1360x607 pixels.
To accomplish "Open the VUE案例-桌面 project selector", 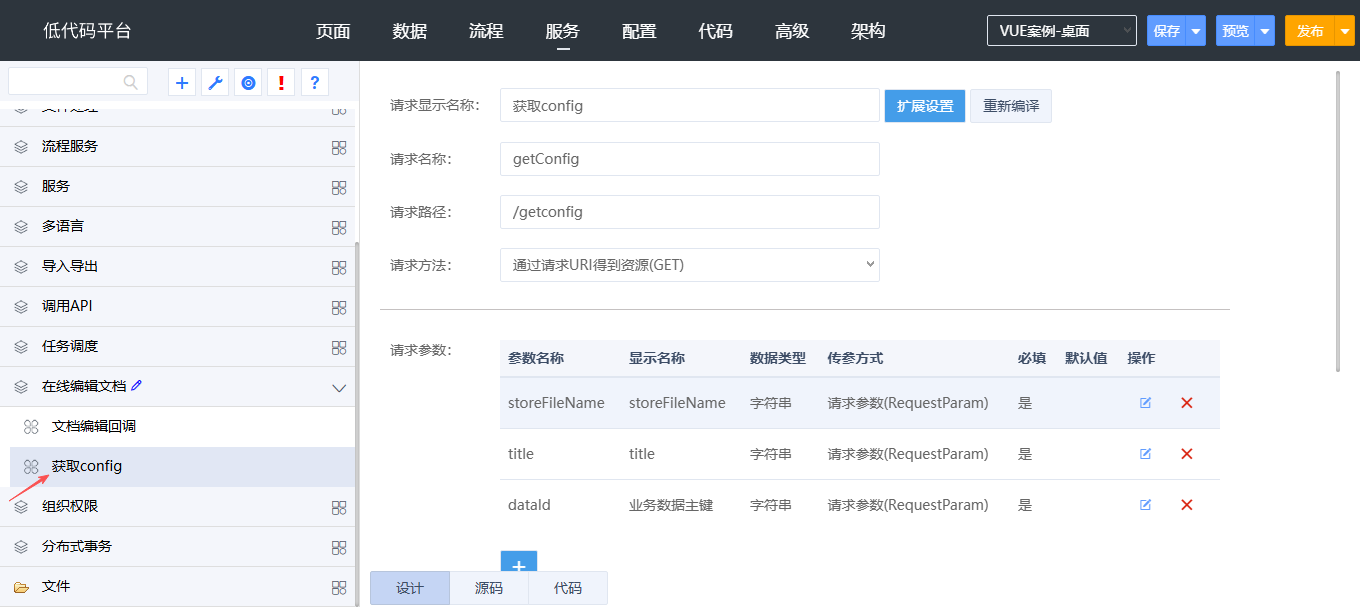I will tap(1061, 31).
